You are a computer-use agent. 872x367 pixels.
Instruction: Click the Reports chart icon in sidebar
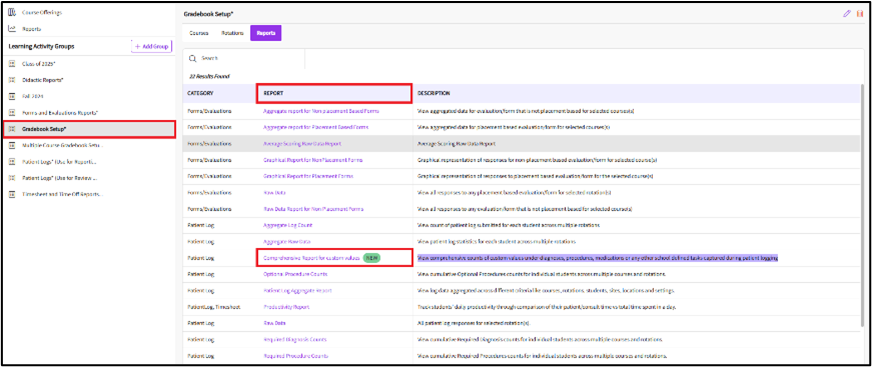[12, 29]
